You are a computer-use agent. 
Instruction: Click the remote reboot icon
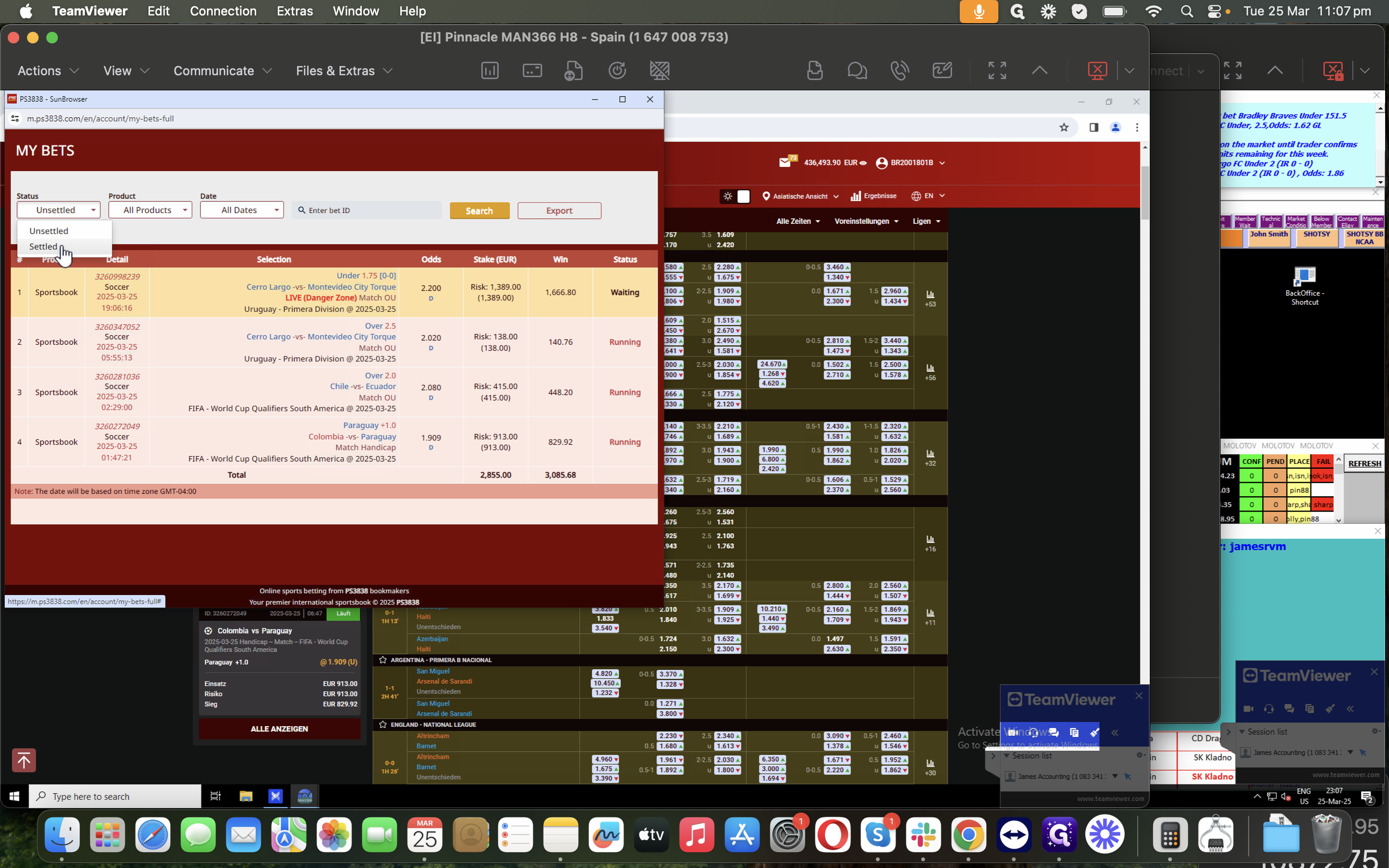[616, 70]
